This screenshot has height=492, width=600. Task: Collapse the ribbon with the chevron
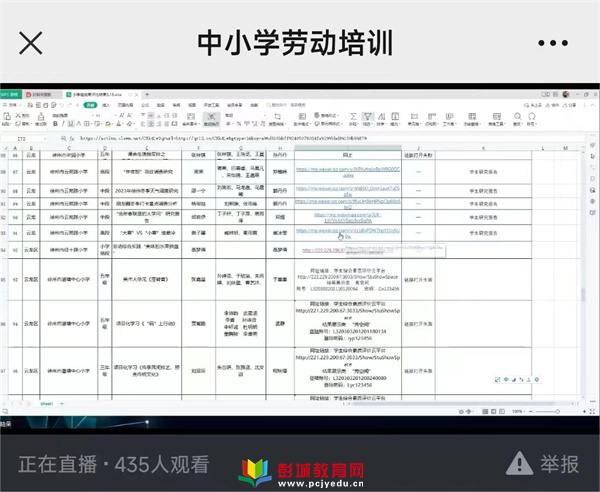click(593, 105)
